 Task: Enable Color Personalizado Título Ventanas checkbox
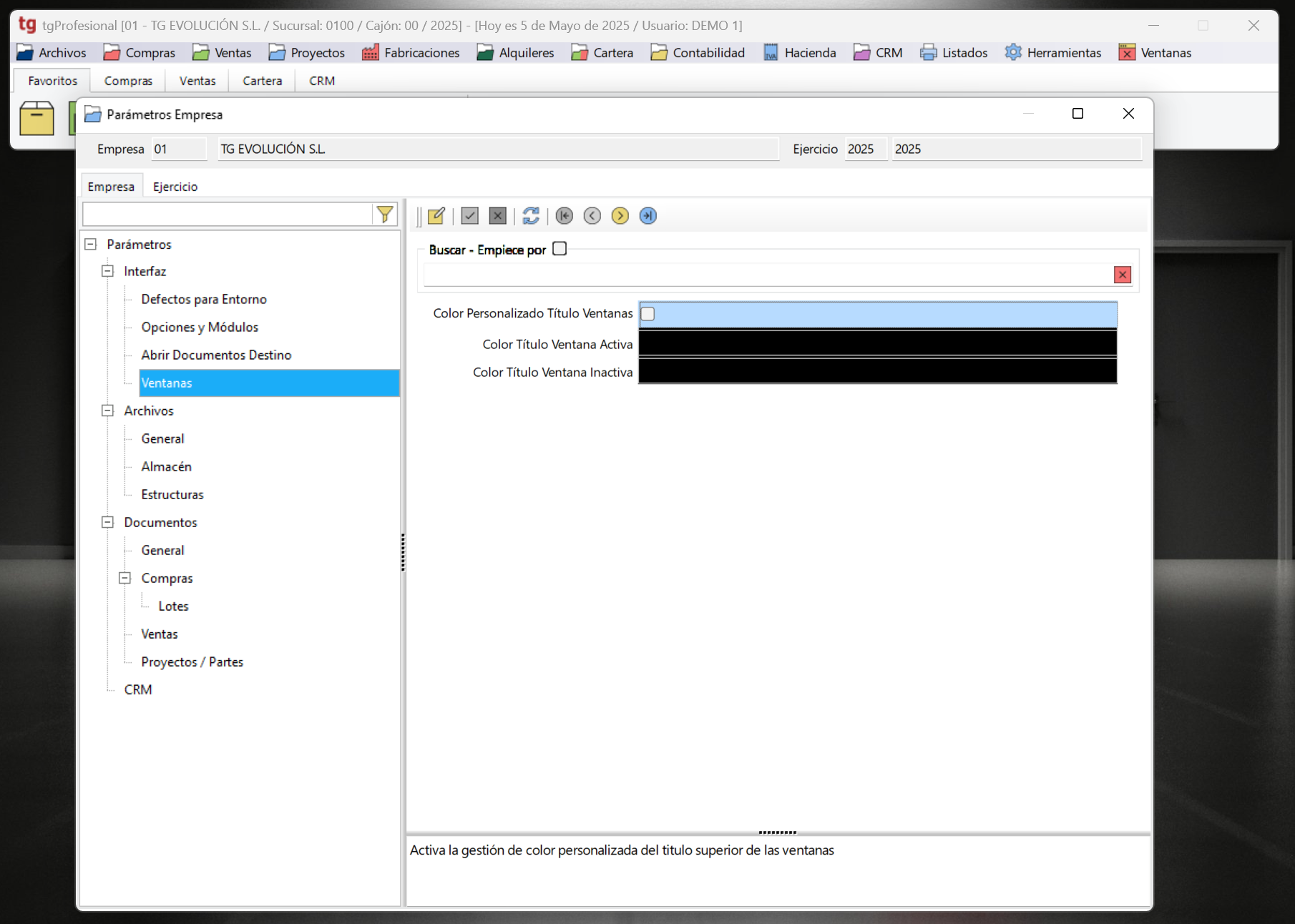click(x=648, y=314)
